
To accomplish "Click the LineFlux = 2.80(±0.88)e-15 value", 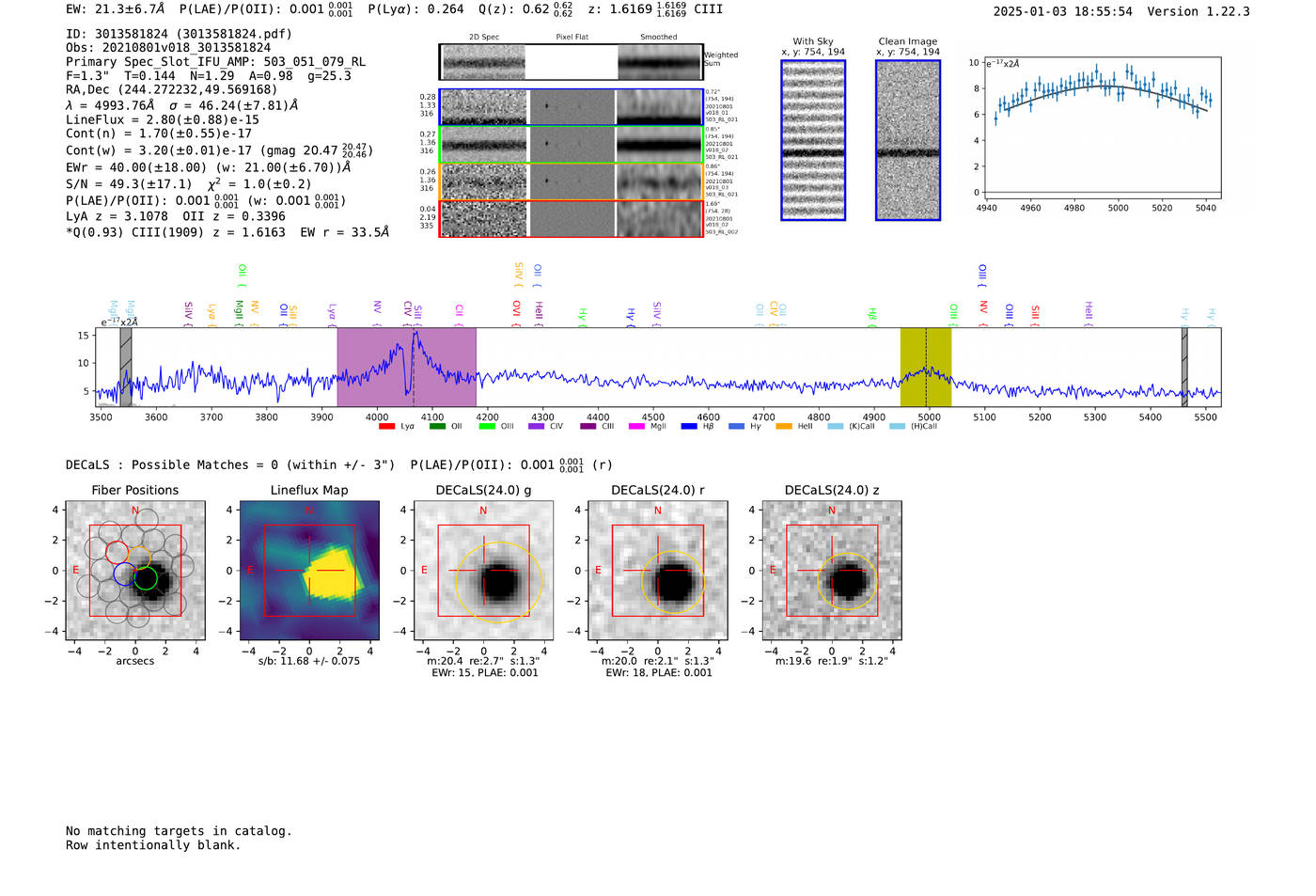I will click(x=163, y=120).
